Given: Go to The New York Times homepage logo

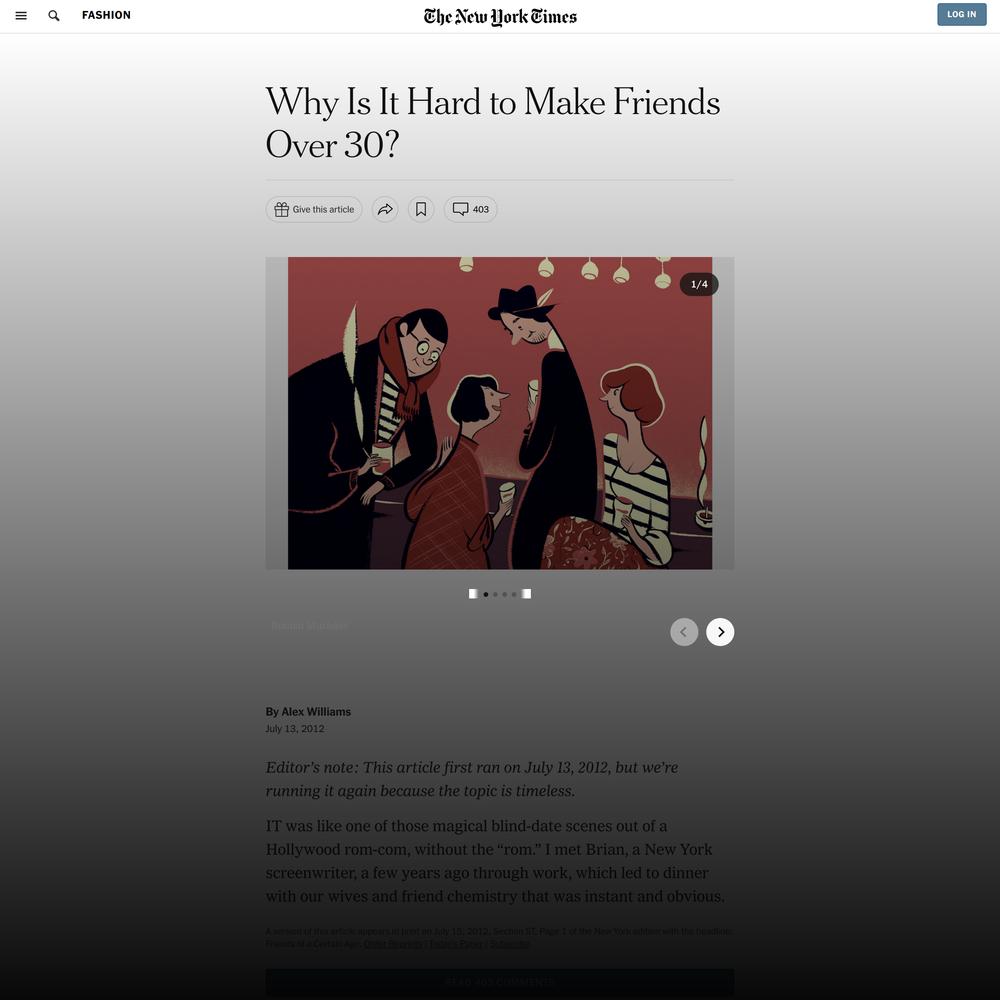Looking at the screenshot, I should pos(500,17).
